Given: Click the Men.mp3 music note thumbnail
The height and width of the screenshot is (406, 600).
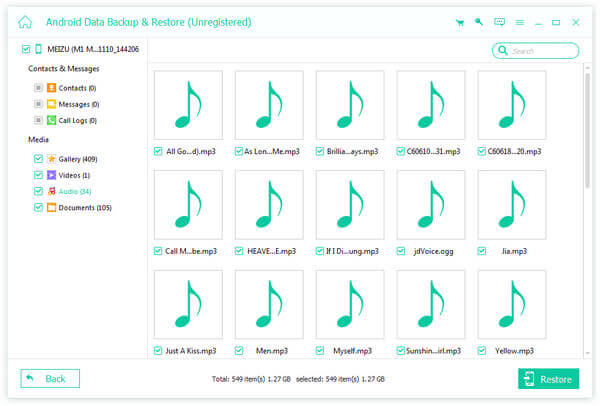Looking at the screenshot, I should tap(269, 304).
